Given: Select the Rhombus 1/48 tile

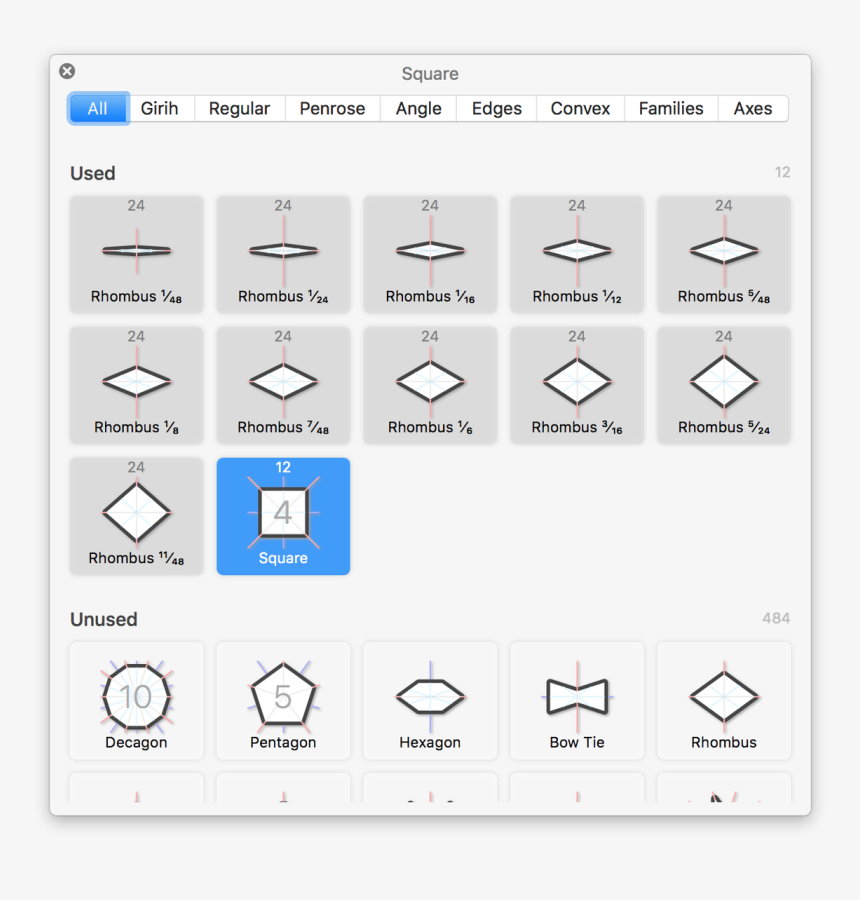Looking at the screenshot, I should [136, 254].
